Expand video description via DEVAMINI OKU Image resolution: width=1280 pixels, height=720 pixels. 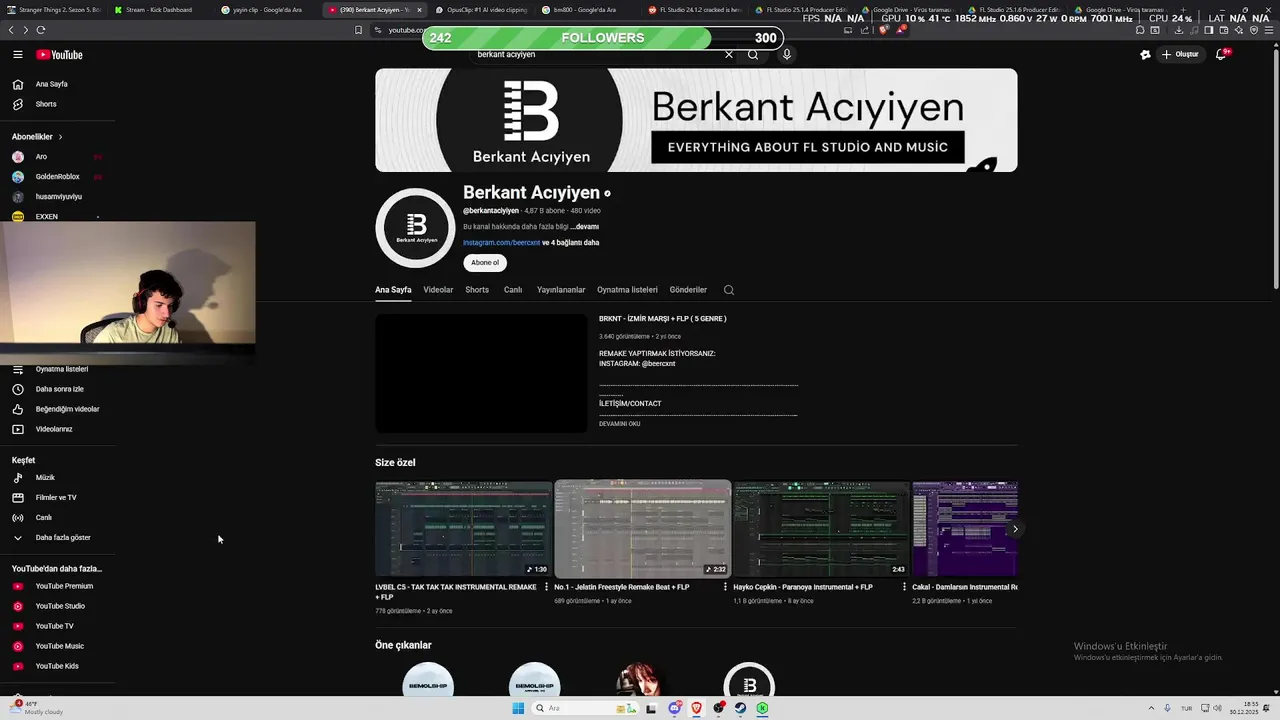tap(620, 424)
